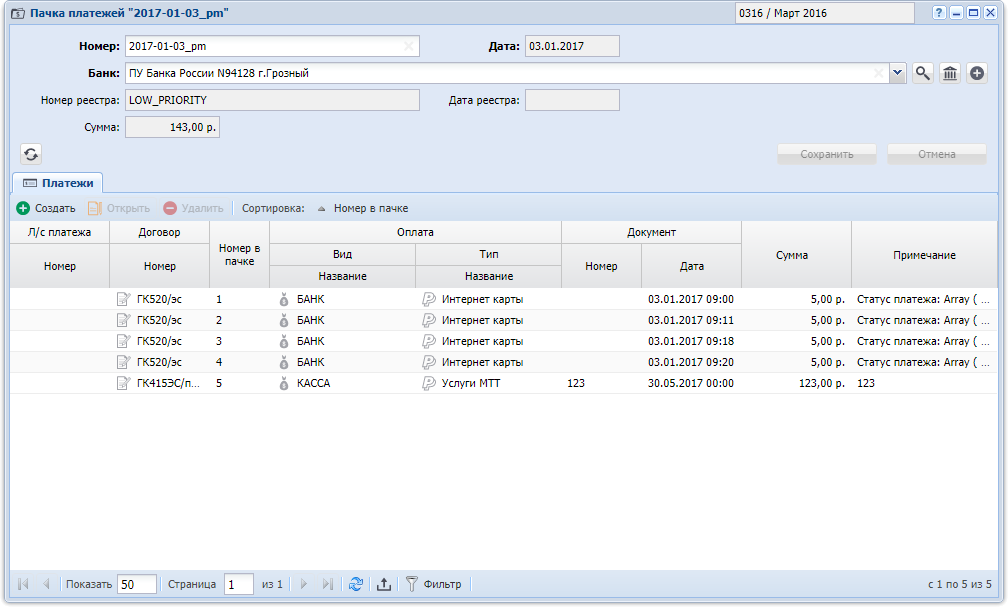Image resolution: width=1008 pixels, height=607 pixels.
Task: Click the period box 0316 / Март 2016
Action: 824,13
